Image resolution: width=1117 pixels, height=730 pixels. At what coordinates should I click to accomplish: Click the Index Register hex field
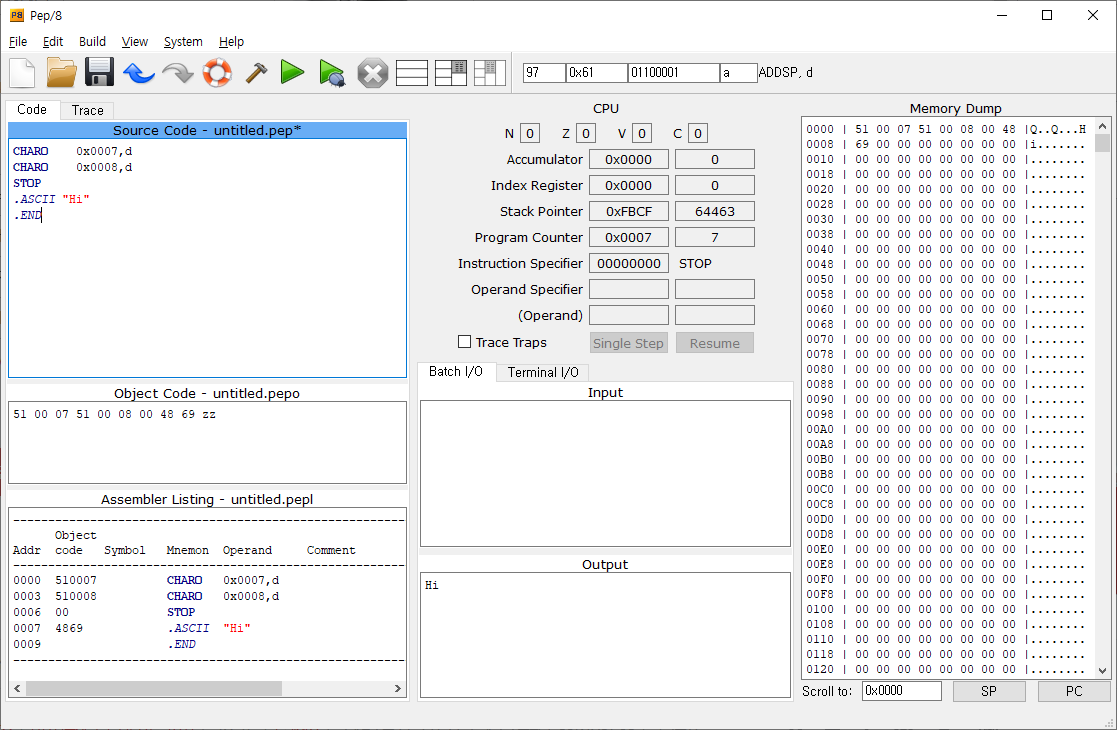[628, 185]
